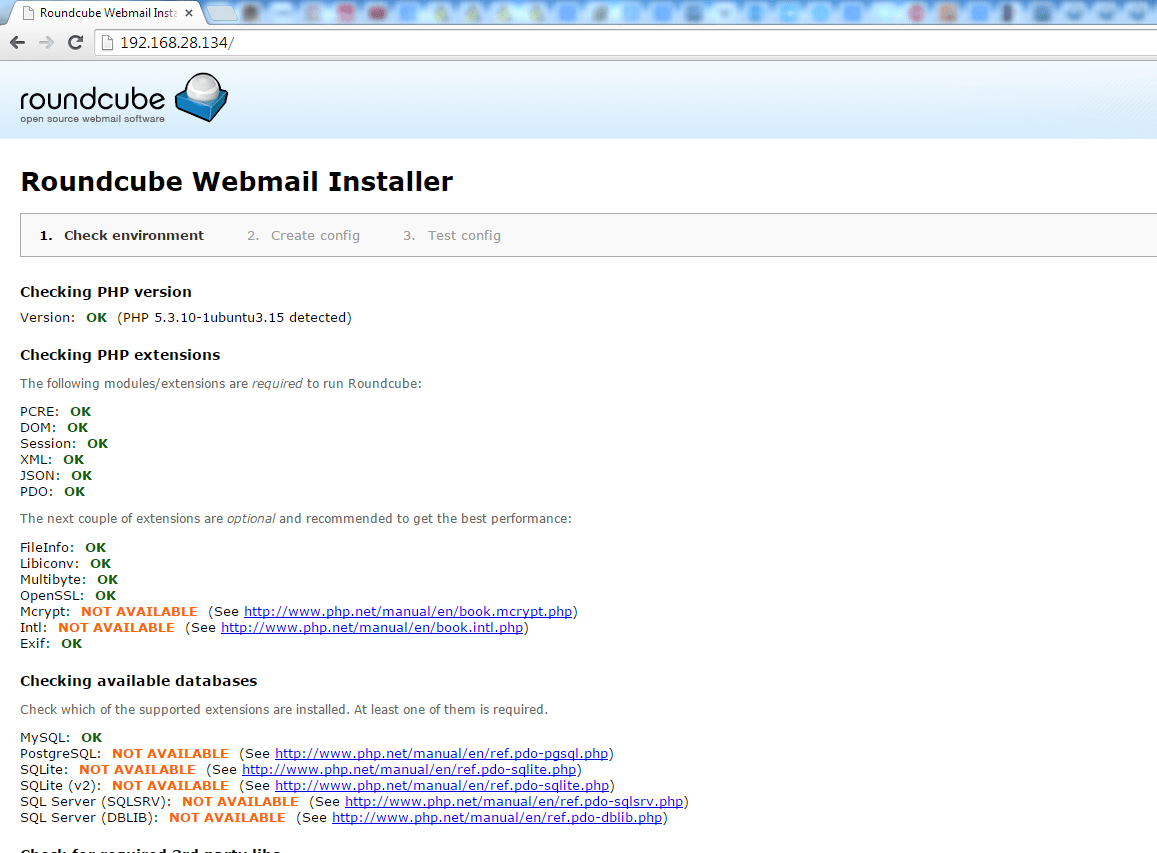Viewport: 1157px width, 853px height.
Task: Click the DOM OK status
Action: coord(77,428)
